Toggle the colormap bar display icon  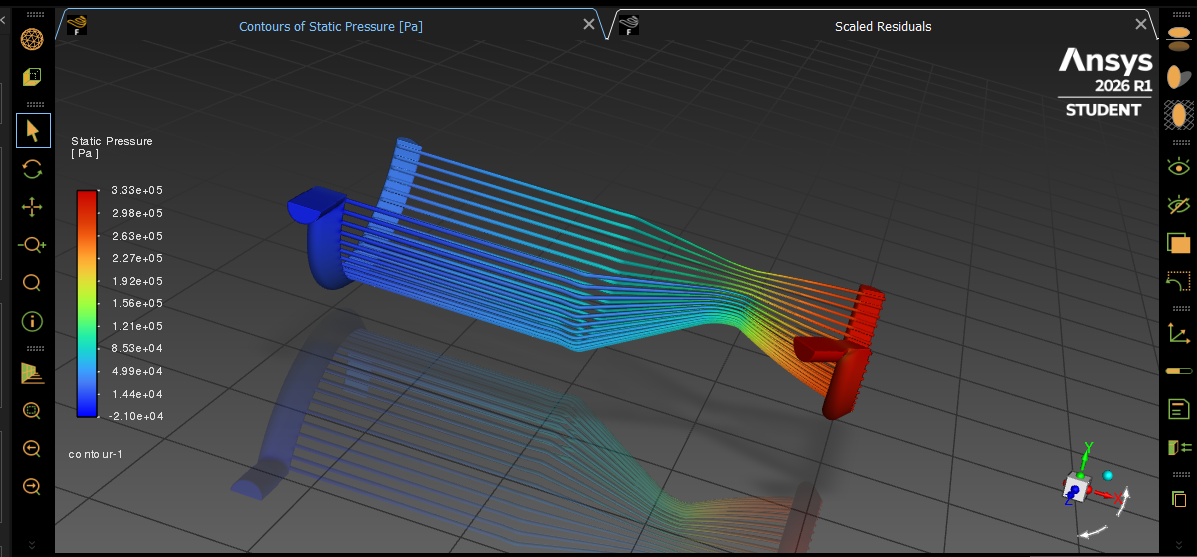coord(1179,371)
